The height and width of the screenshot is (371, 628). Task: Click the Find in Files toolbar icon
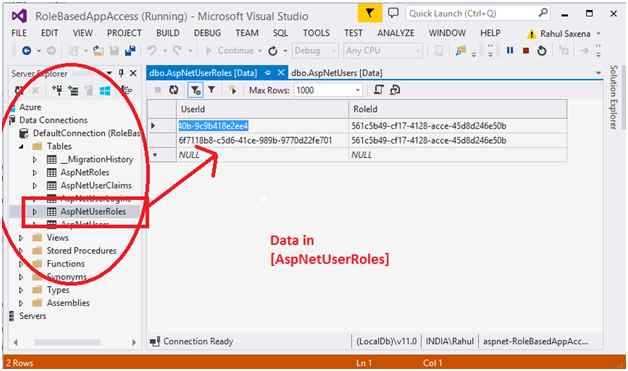point(461,51)
